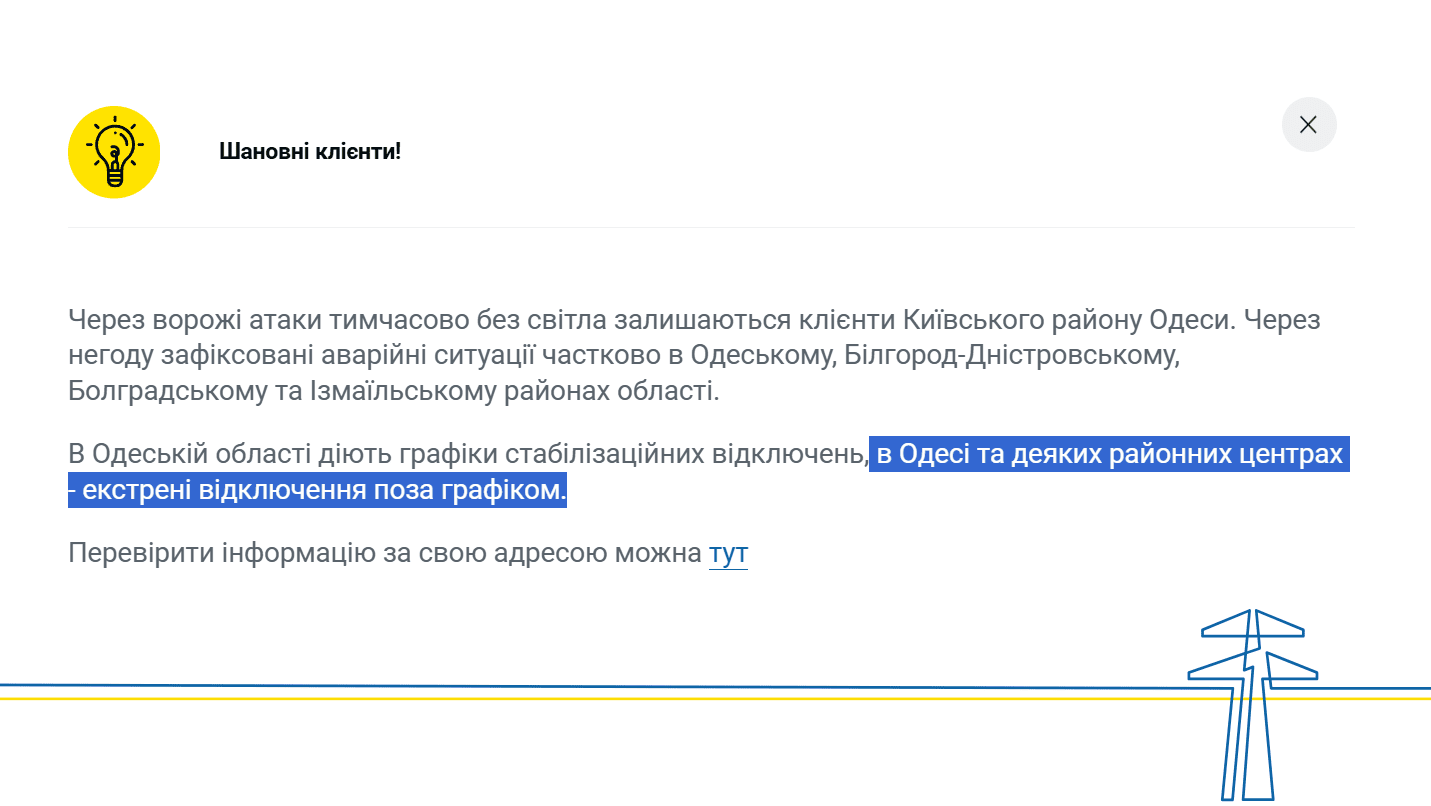Open the "тут" link
This screenshot has width=1431, height=806.
pyautogui.click(x=728, y=553)
